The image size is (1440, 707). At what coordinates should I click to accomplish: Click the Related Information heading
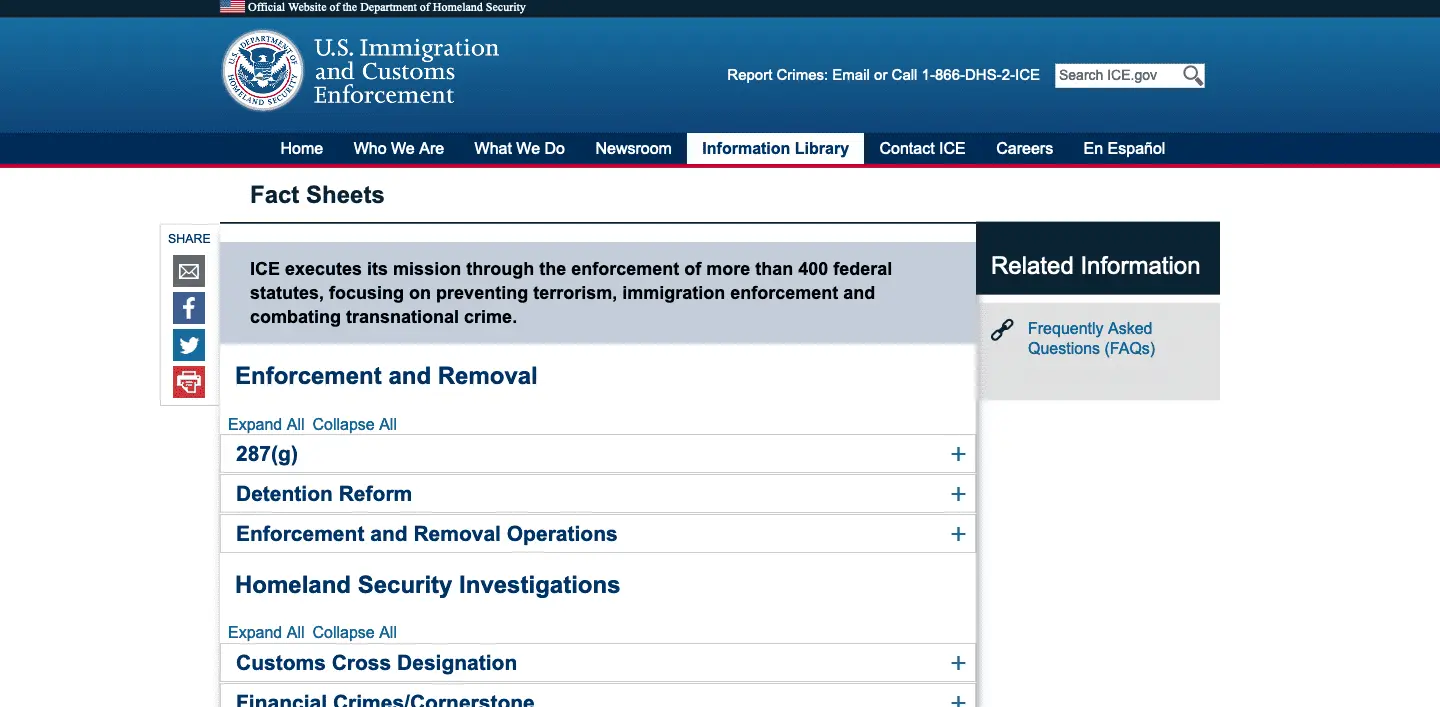(x=1095, y=266)
